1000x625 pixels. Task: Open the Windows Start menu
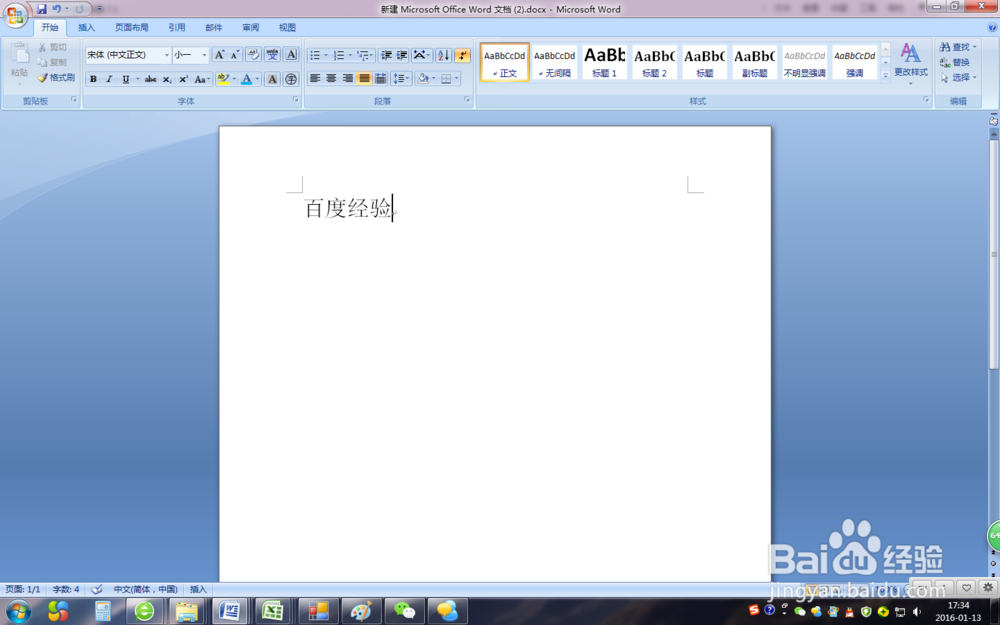[x=18, y=612]
